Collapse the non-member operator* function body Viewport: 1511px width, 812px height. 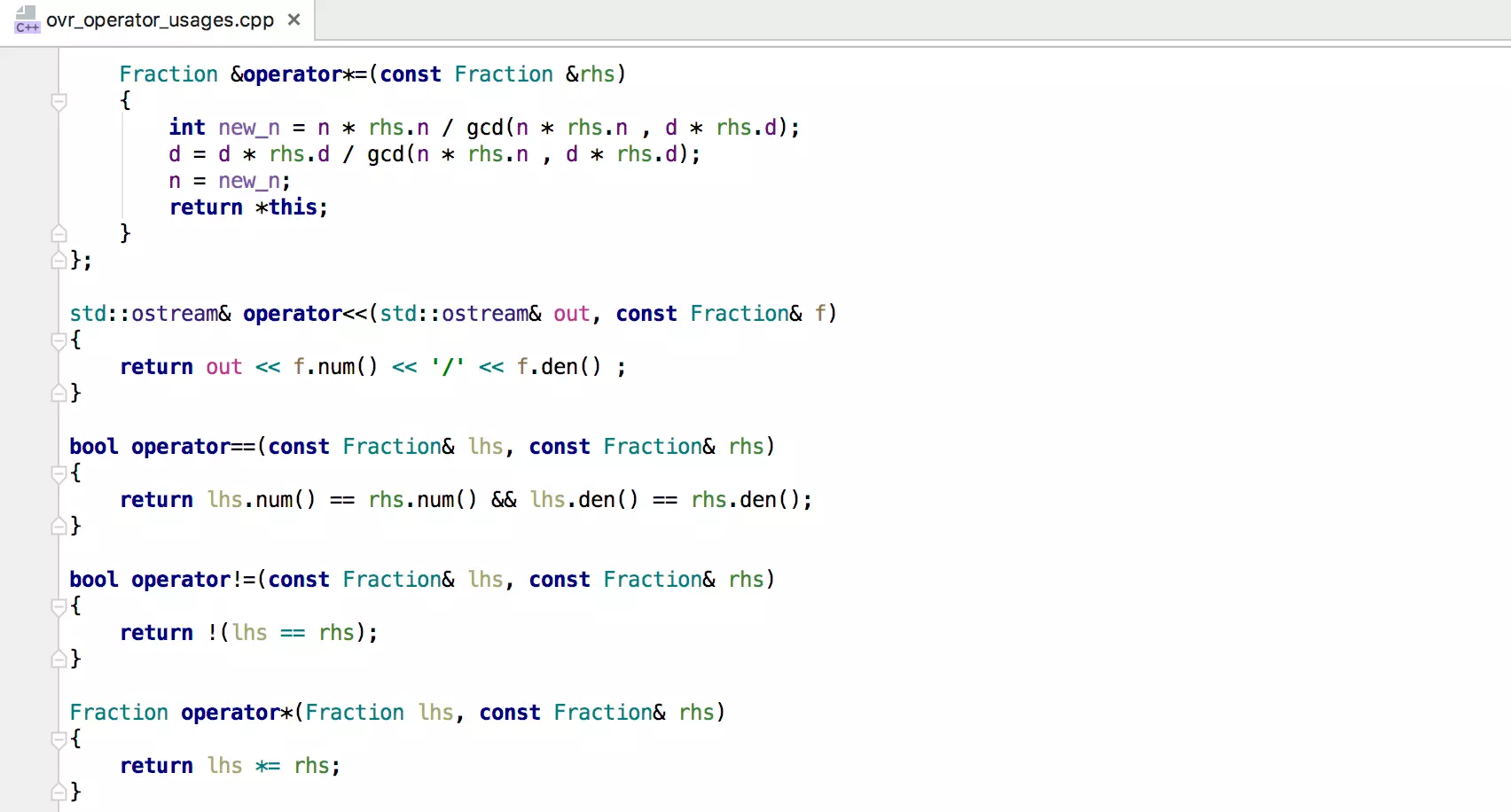click(59, 739)
